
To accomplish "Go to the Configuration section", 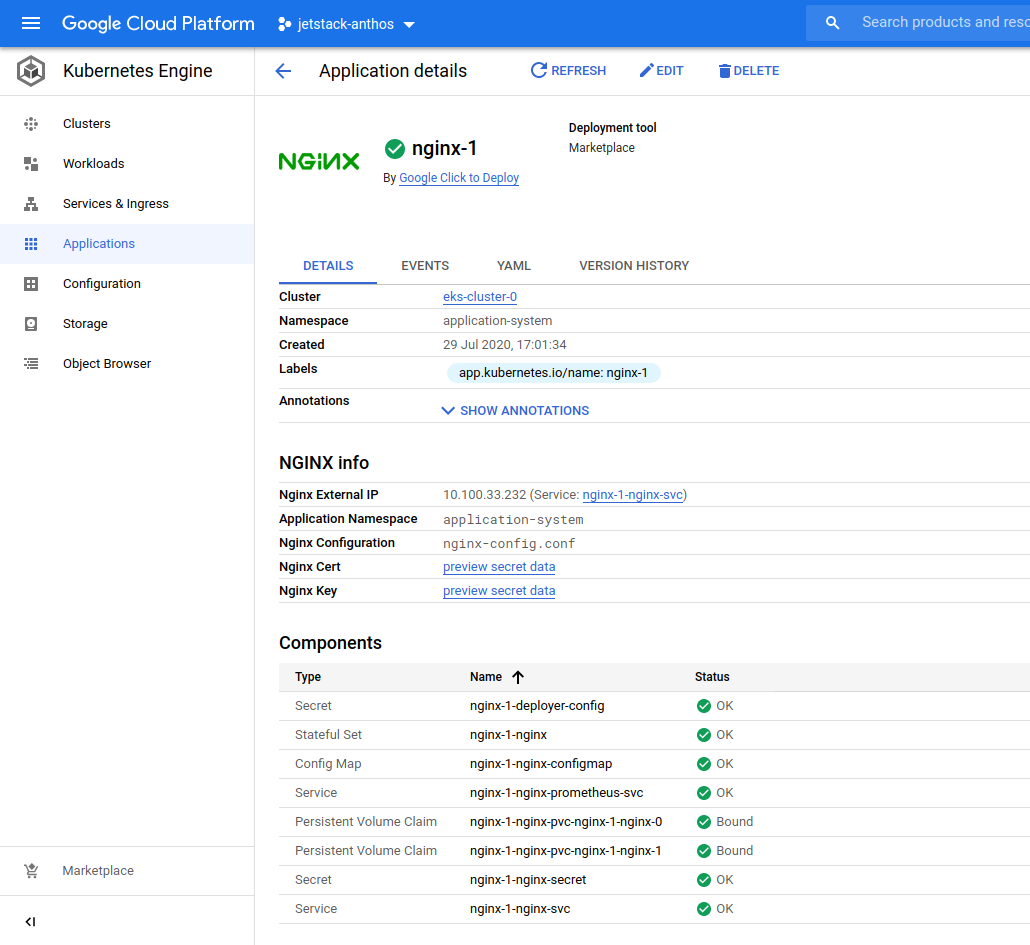I will (100, 283).
